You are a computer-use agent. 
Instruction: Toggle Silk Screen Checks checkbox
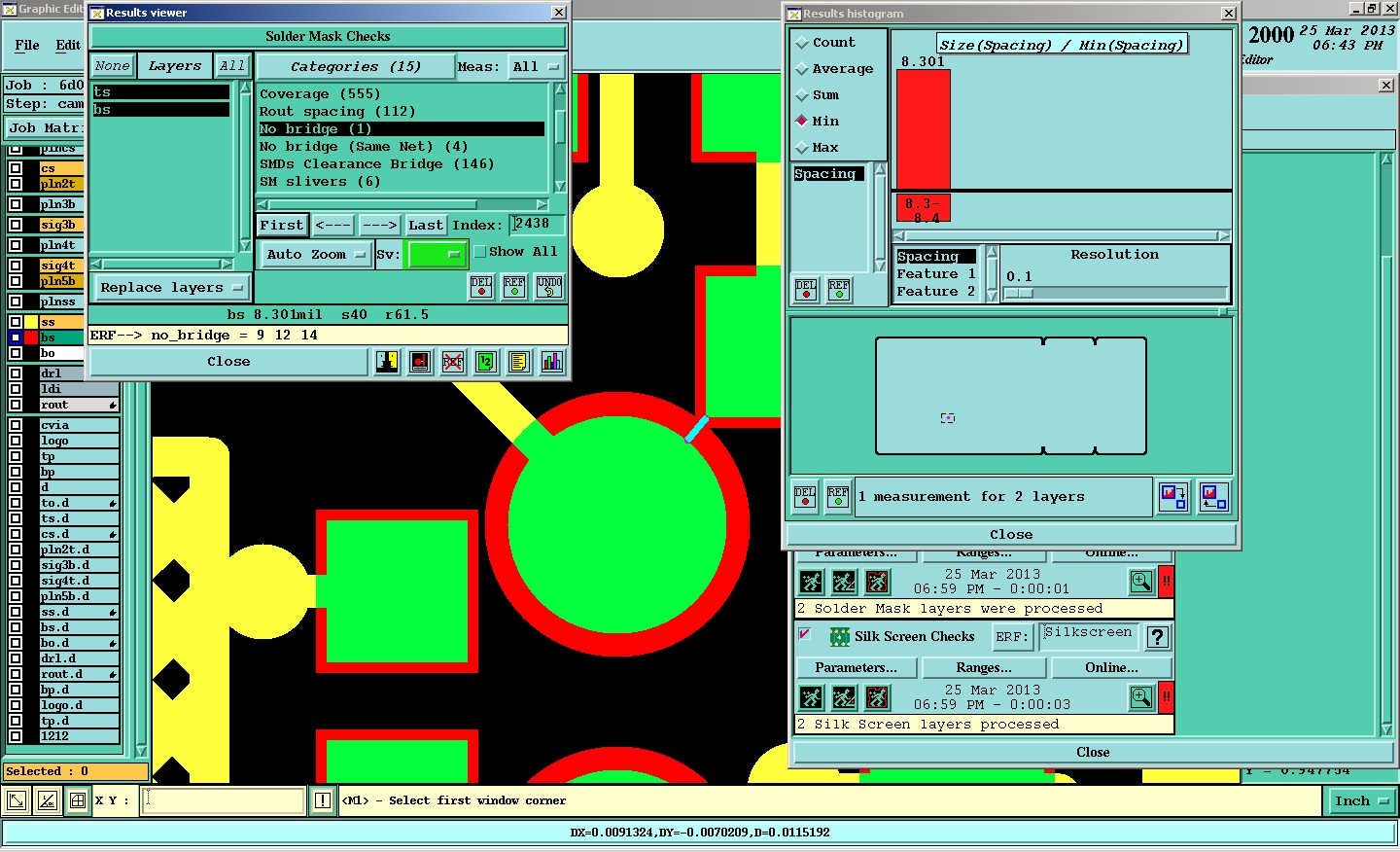tap(805, 634)
